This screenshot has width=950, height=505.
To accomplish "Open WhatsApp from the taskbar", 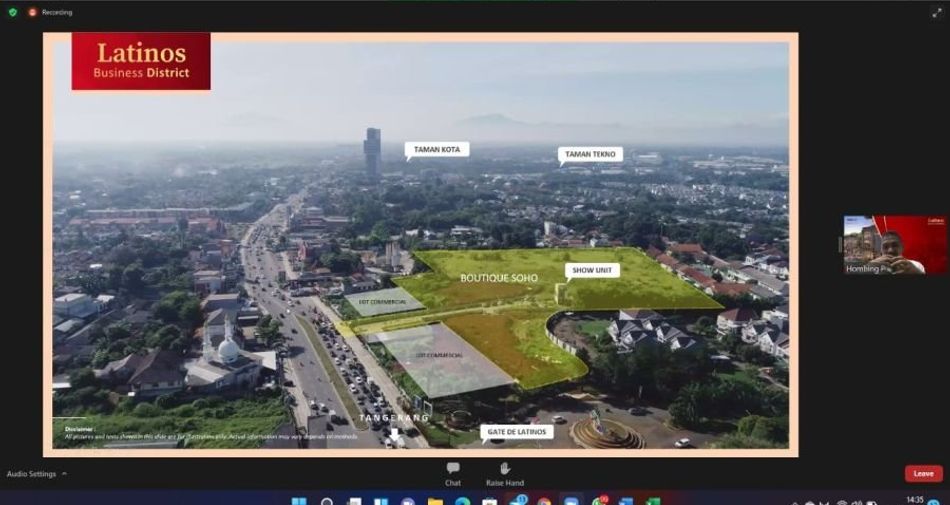I will pos(599,501).
